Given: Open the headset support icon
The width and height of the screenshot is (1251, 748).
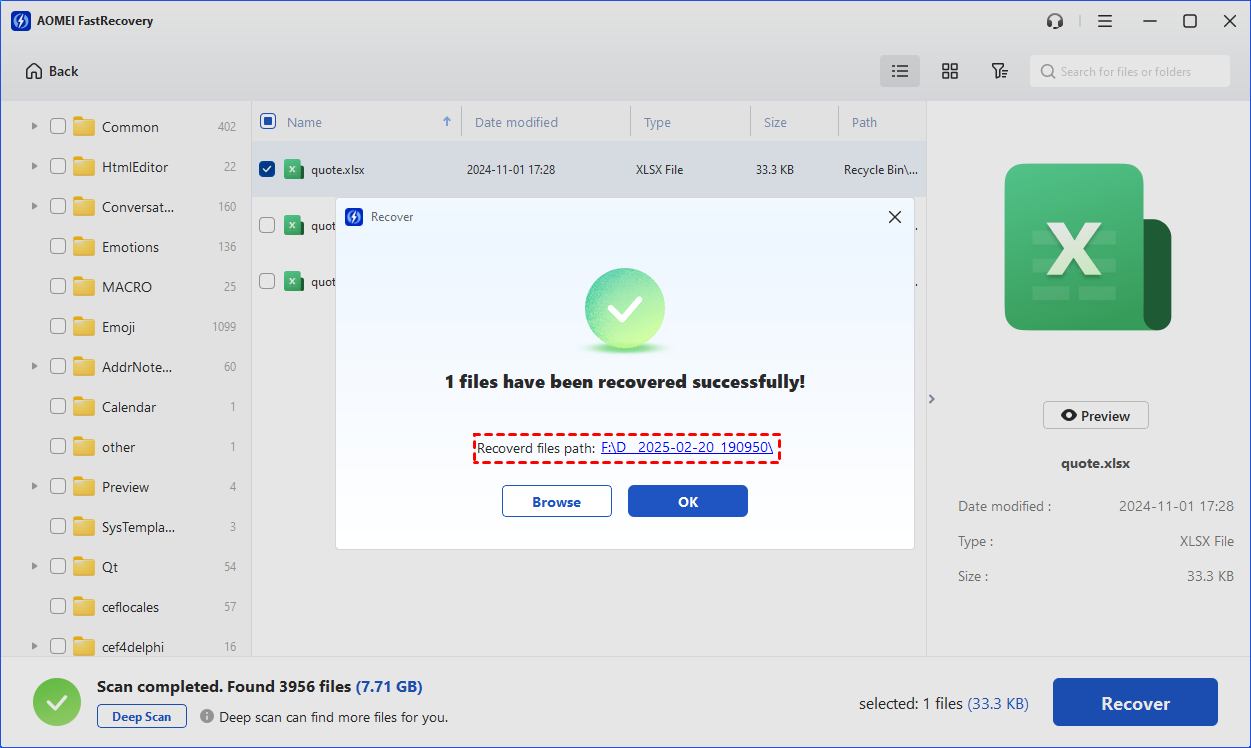Looking at the screenshot, I should (1055, 21).
